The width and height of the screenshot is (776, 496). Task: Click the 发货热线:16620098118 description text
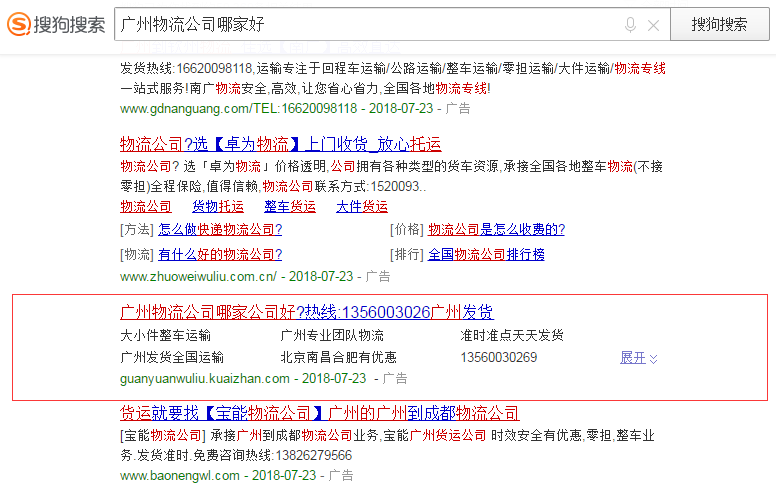[393, 68]
